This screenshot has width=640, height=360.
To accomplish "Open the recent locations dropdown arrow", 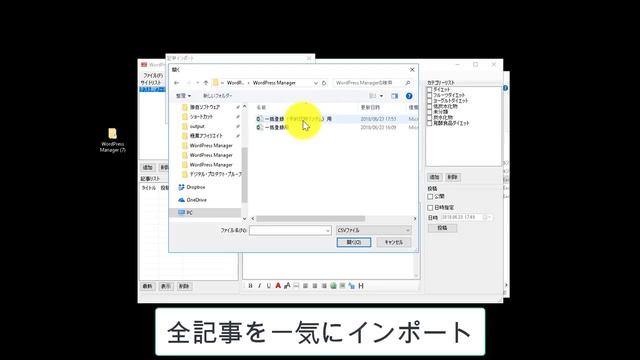I will coord(198,83).
